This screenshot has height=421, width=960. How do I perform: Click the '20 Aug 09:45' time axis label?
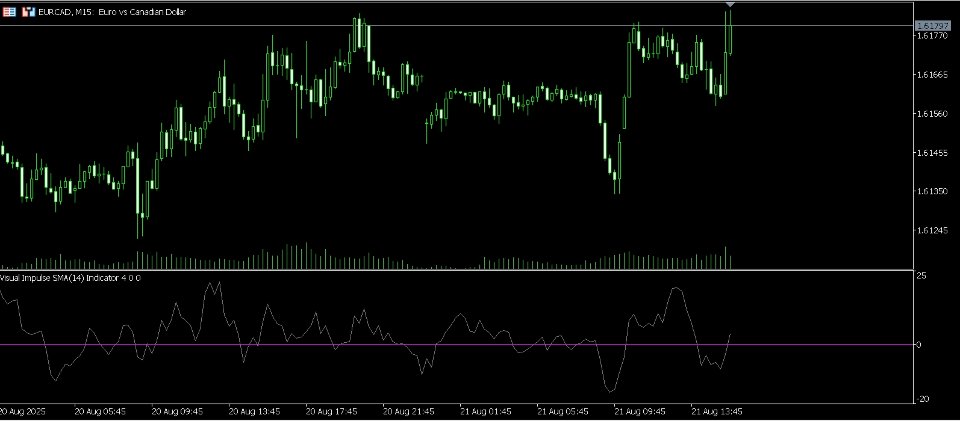tap(178, 411)
